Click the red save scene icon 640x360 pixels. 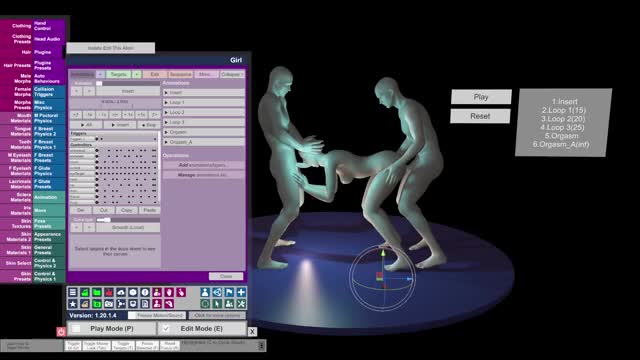109,292
